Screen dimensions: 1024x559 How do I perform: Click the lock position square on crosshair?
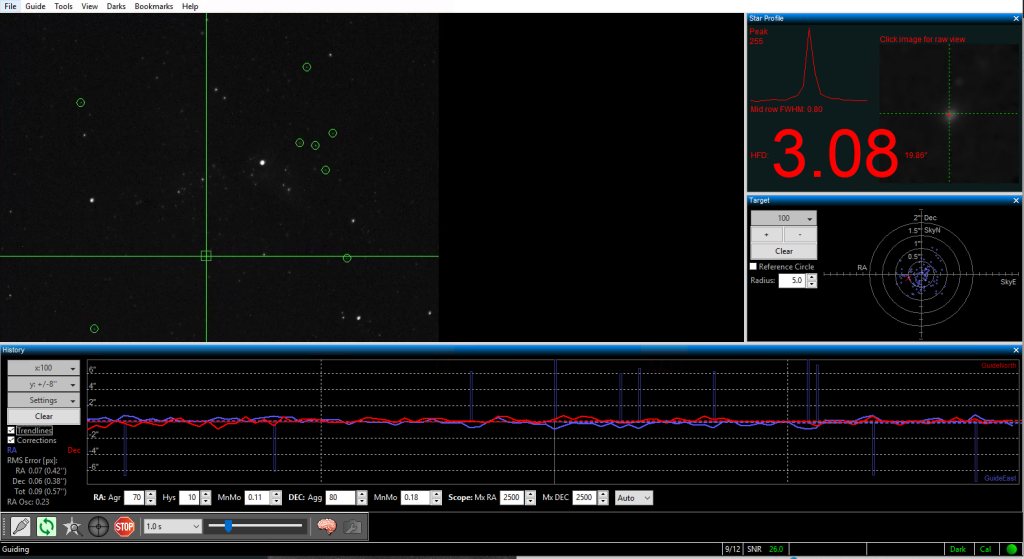(206, 256)
